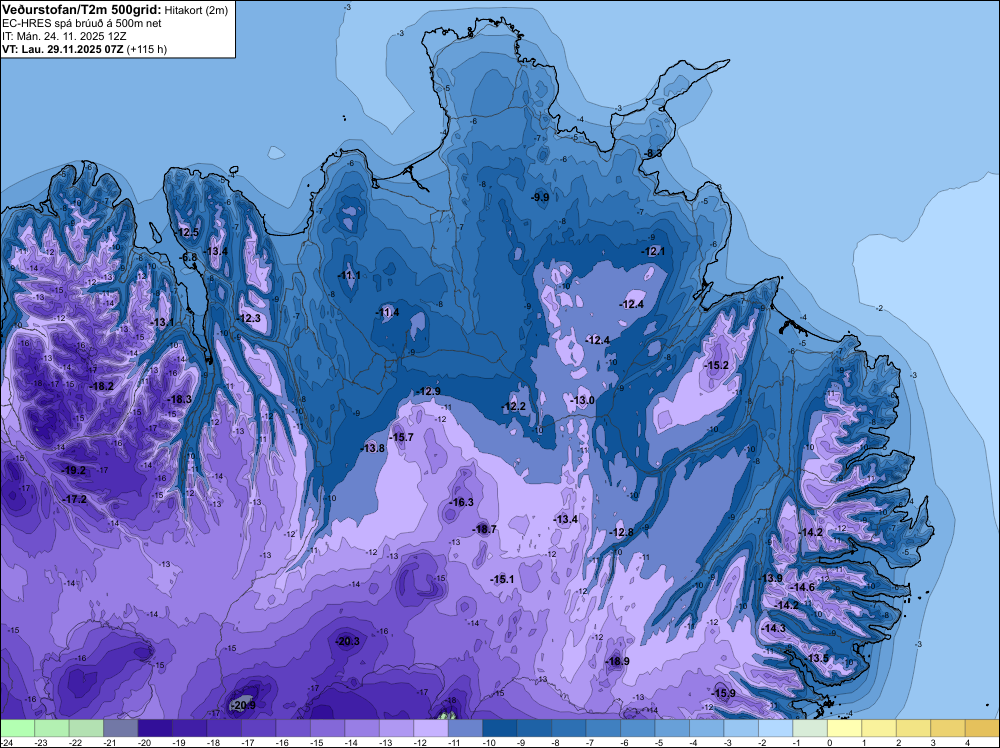The width and height of the screenshot is (1000, 748).
Task: Click the -8.3 temperature label
Action: coord(652,154)
